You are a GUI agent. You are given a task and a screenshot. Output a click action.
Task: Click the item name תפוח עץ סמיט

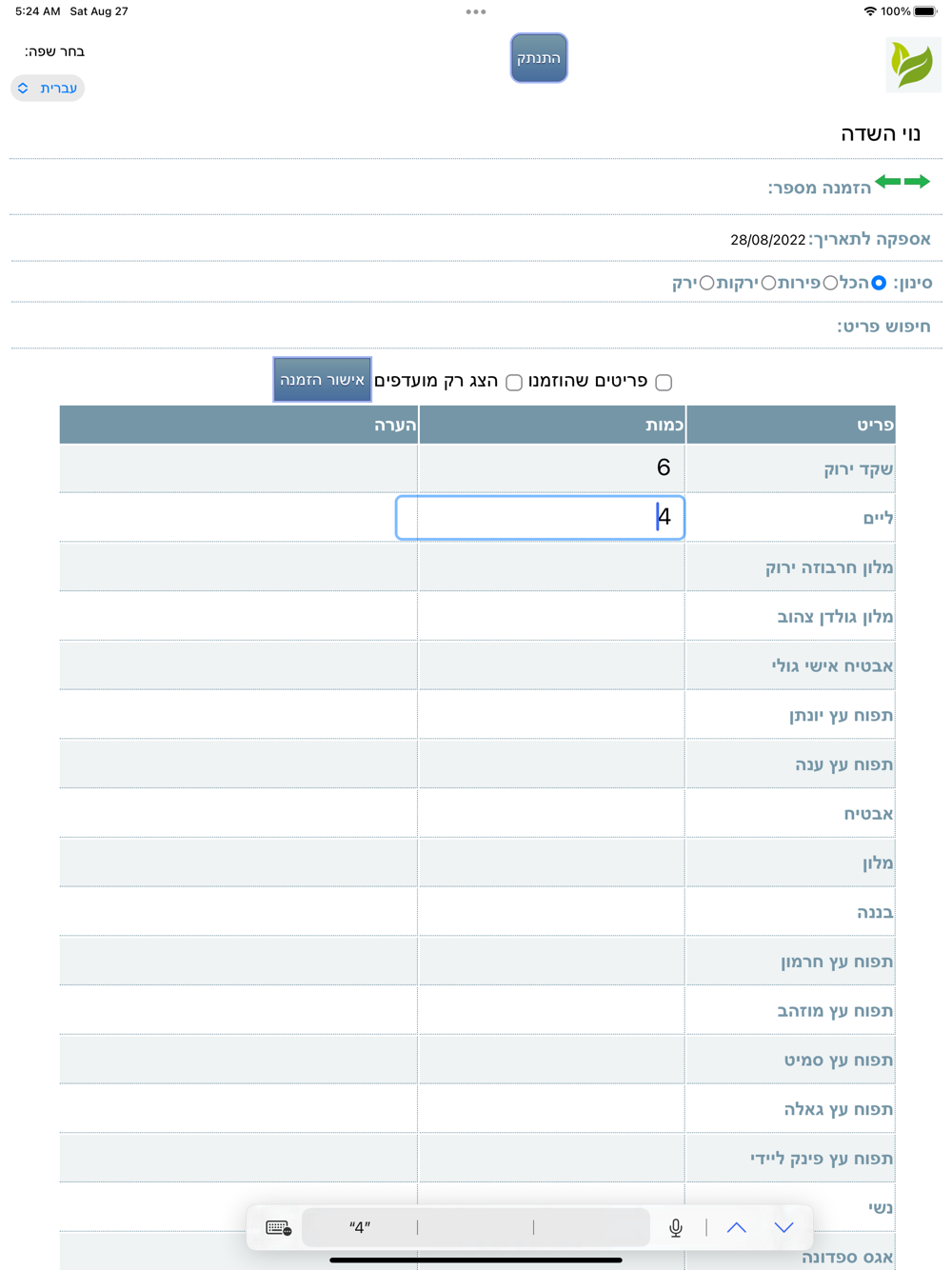839,1061
